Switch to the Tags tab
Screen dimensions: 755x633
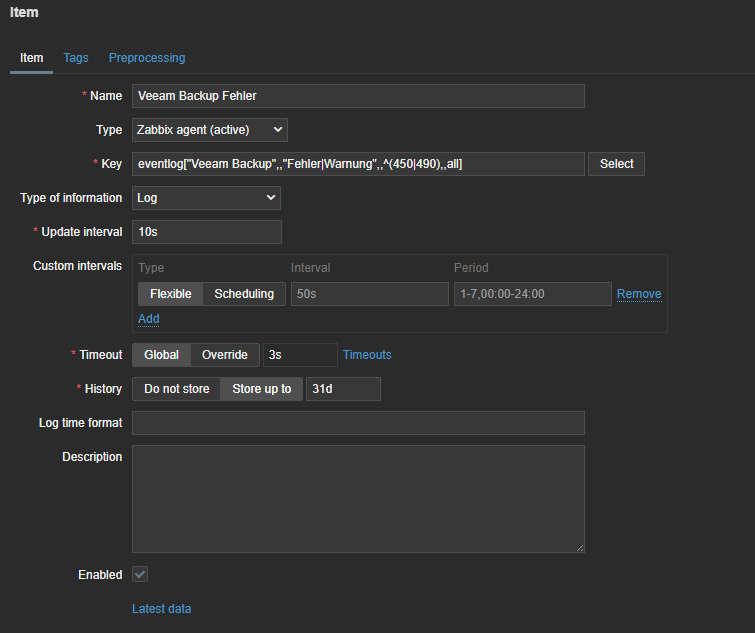pos(76,58)
